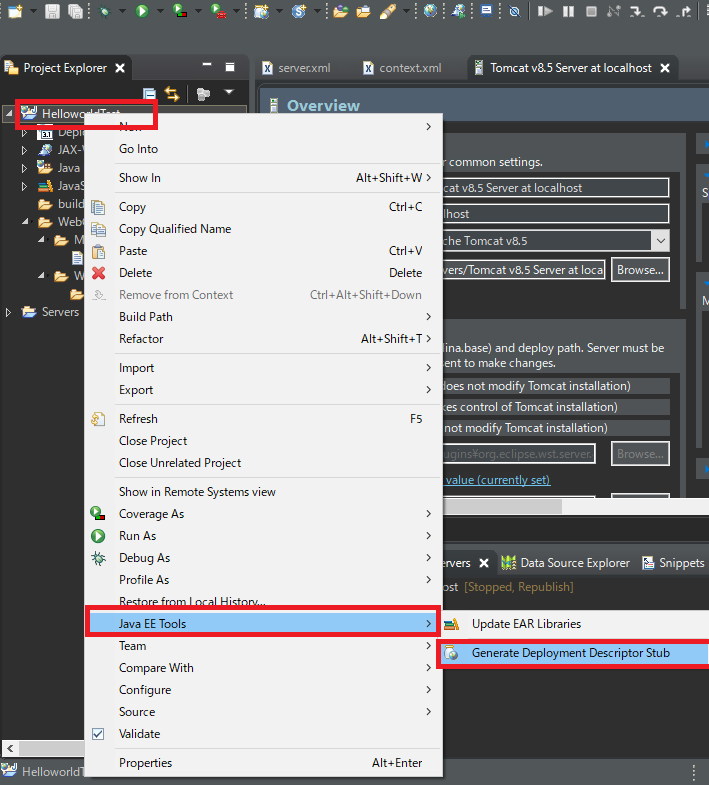Click the server name input field
The width and height of the screenshot is (709, 785).
[556, 188]
